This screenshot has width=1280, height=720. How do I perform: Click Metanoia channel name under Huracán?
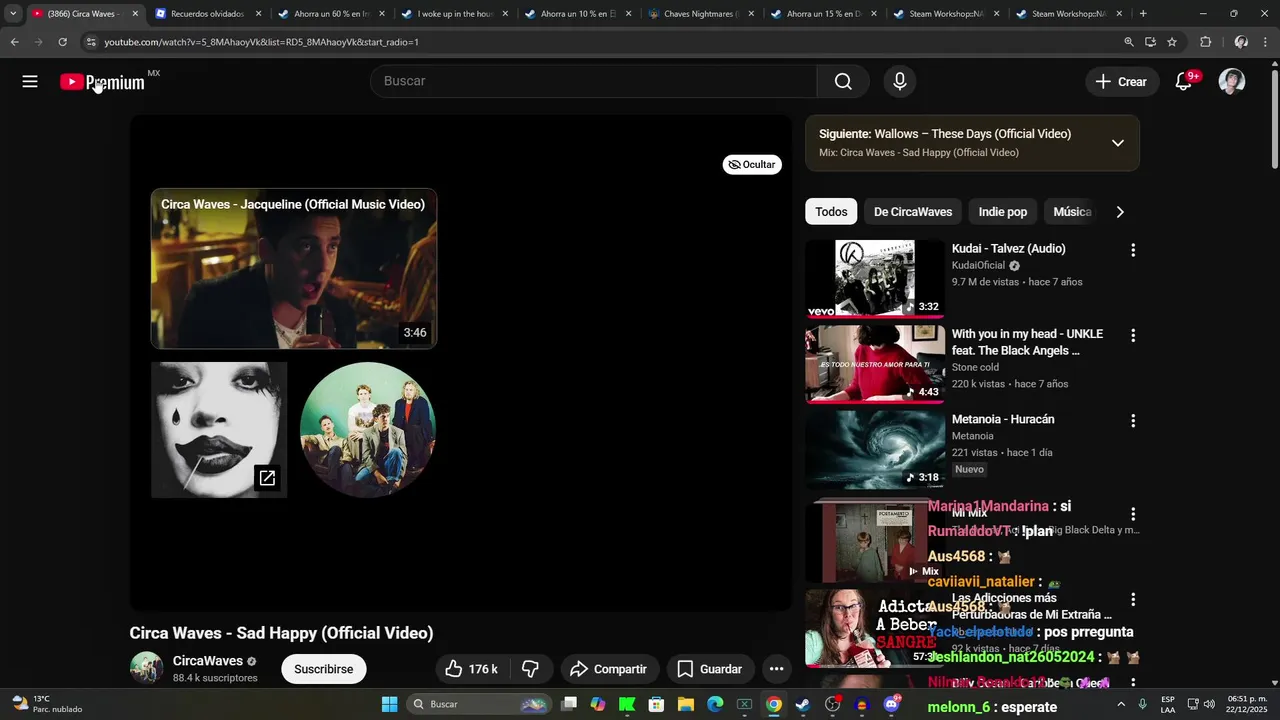tap(973, 436)
